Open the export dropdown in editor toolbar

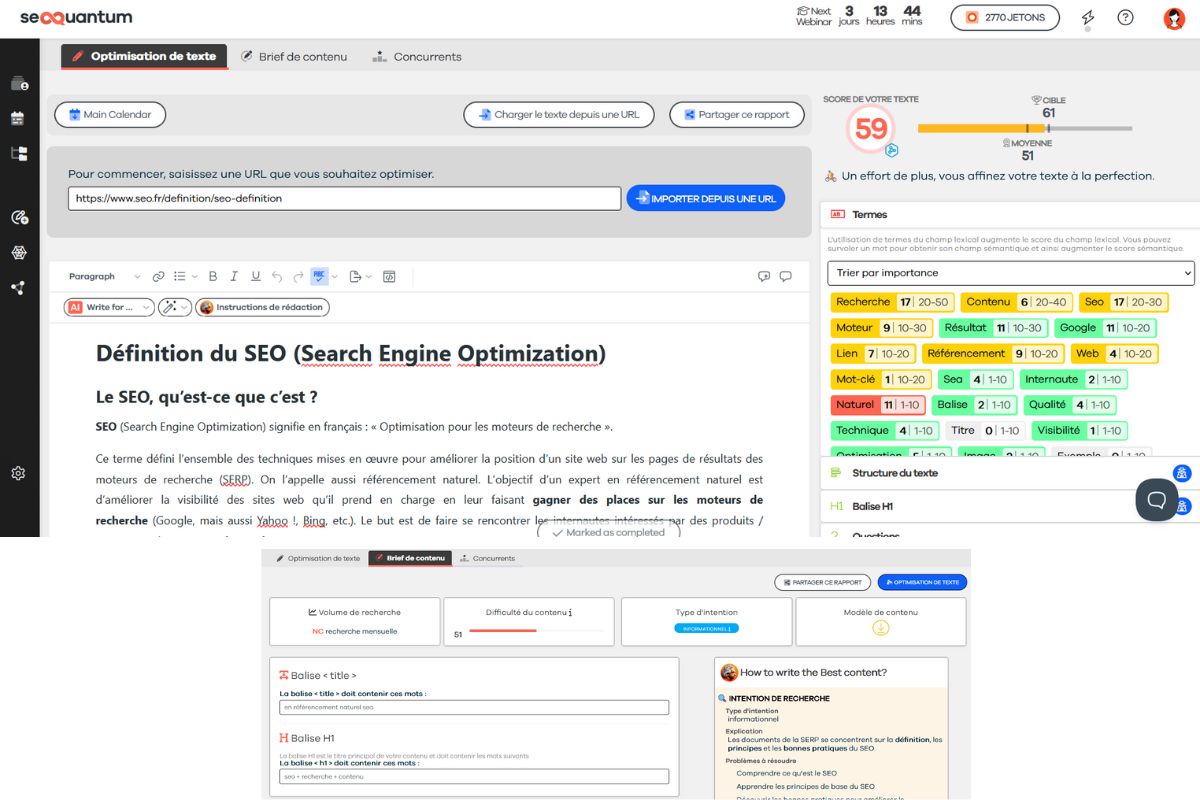click(360, 276)
